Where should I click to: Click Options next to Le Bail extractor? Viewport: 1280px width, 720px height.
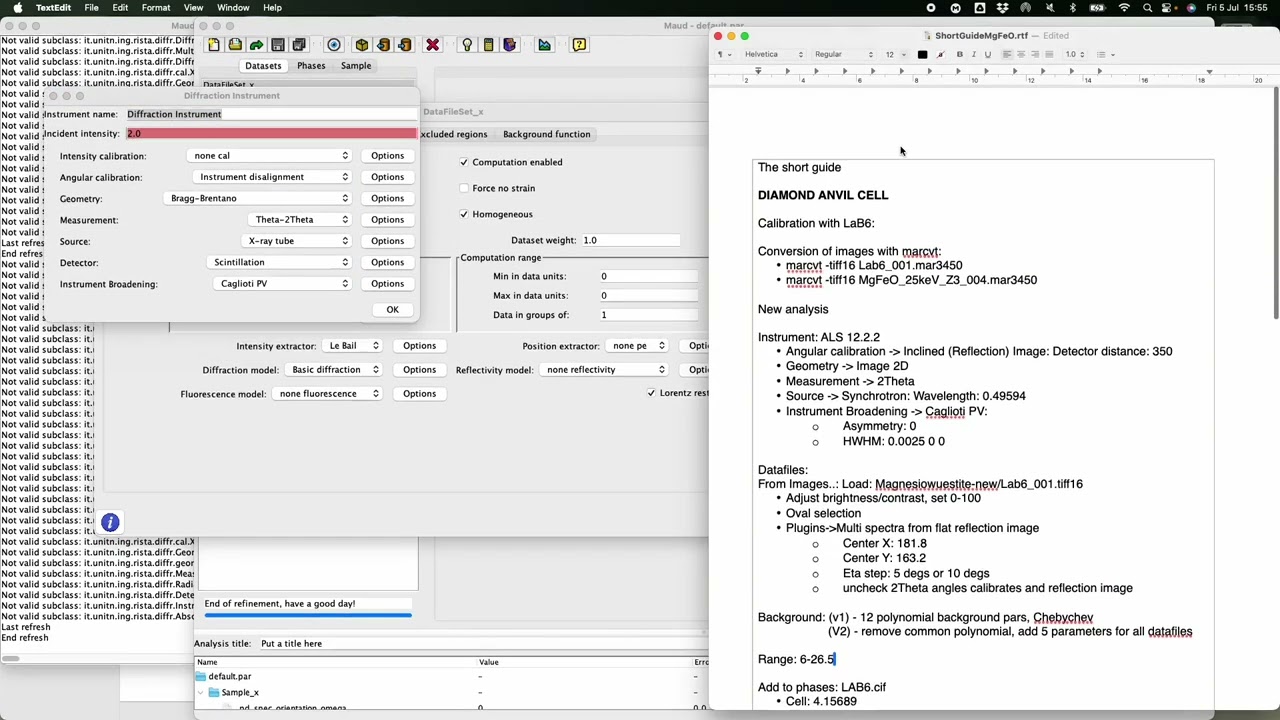tap(419, 346)
